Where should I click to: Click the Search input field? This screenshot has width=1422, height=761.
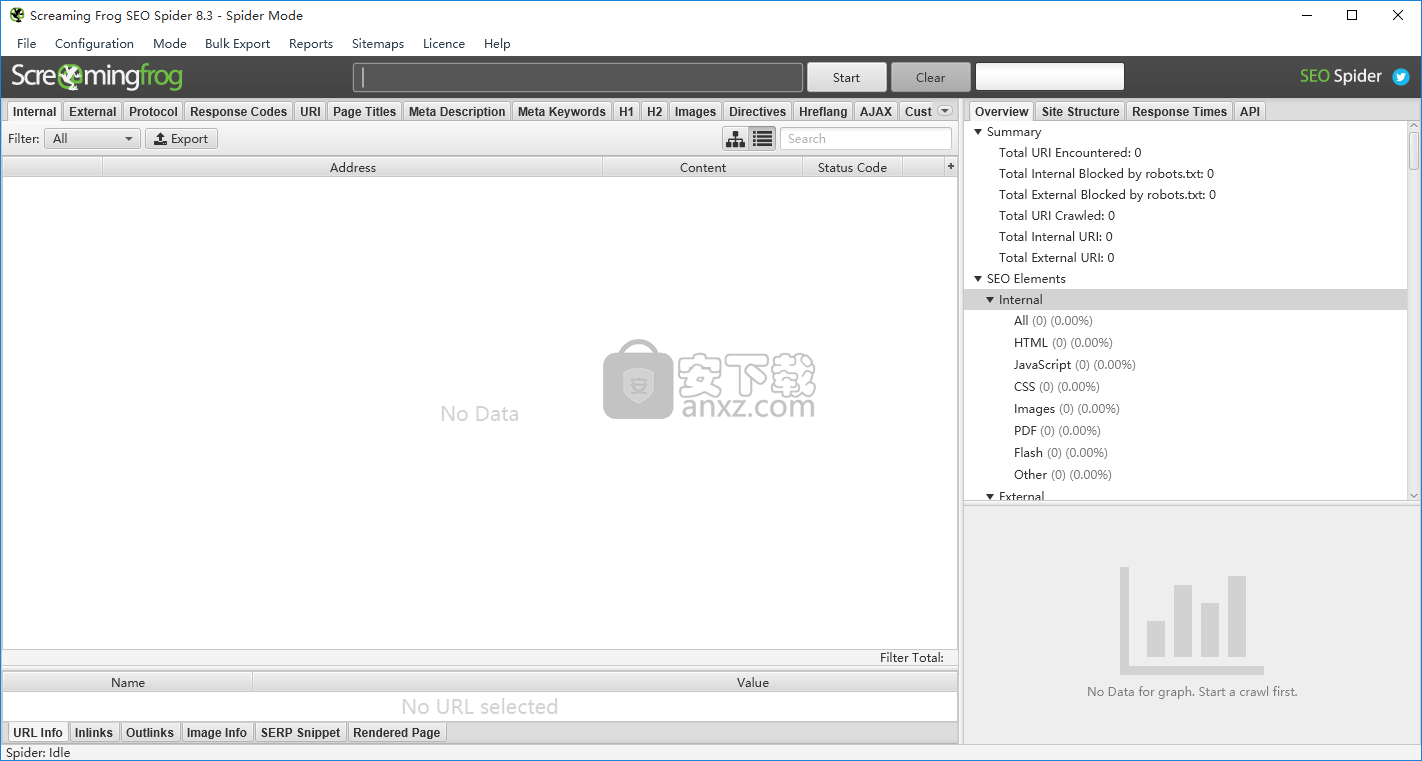[x=866, y=139]
